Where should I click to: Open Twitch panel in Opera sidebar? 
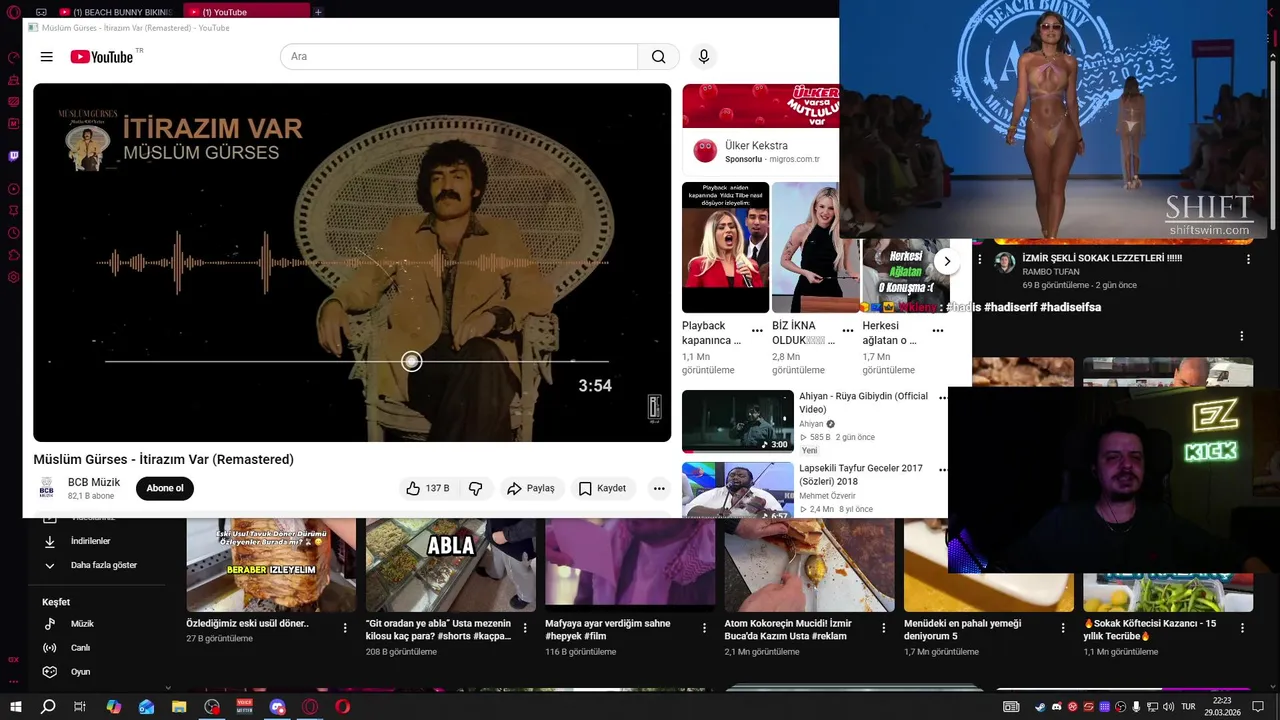(13, 156)
